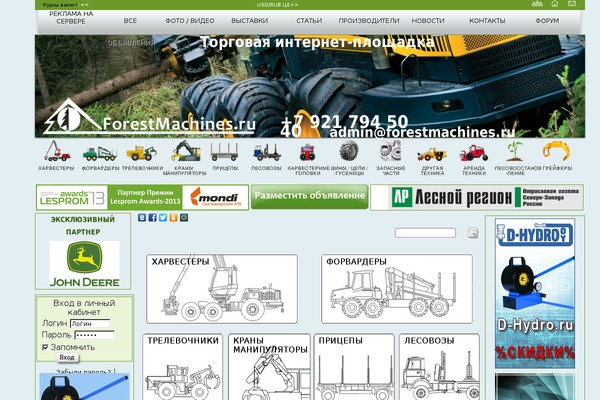
Task: Open the Шины / цепи / гусеницы icon
Action: [x=349, y=150]
